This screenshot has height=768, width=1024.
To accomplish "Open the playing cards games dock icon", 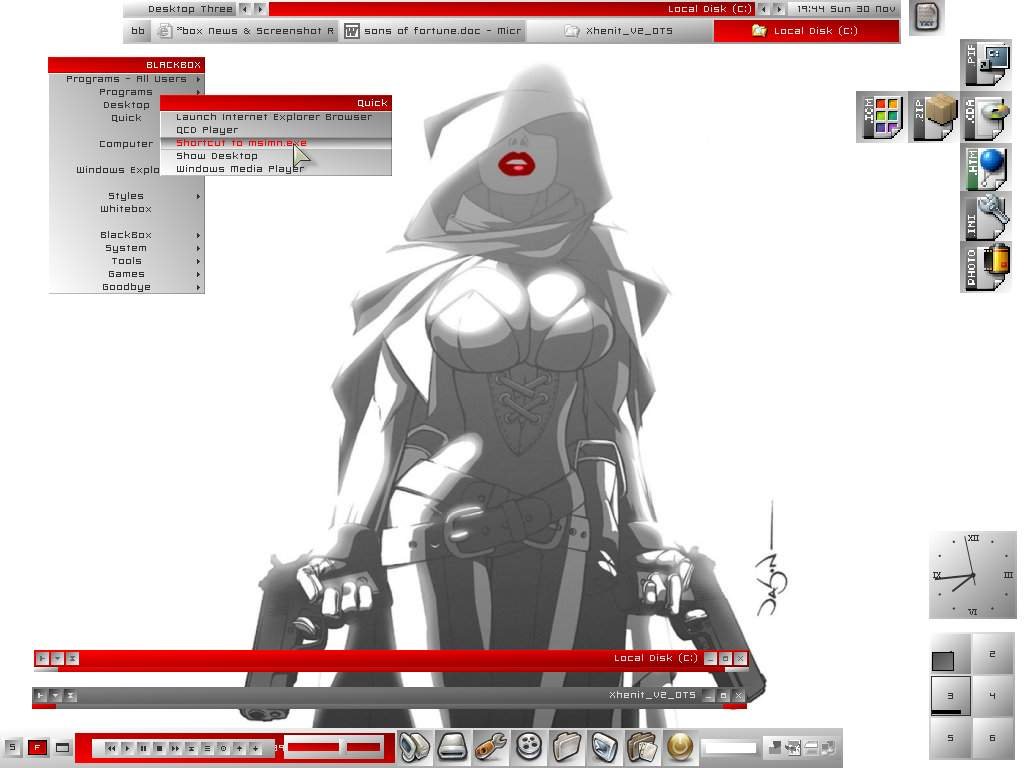I will [642, 746].
